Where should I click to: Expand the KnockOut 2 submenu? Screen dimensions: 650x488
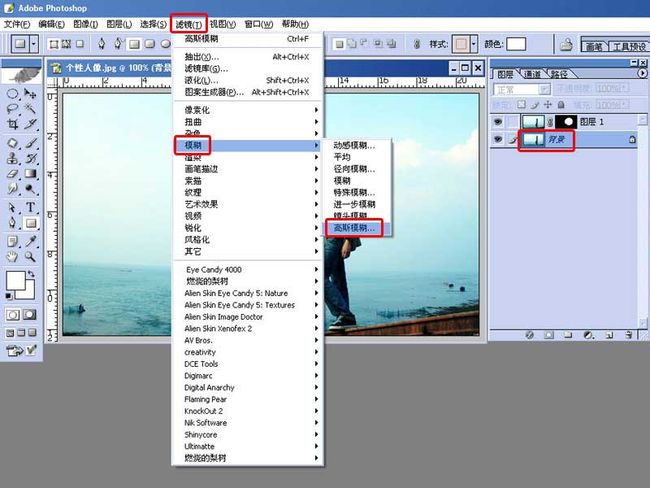pos(248,411)
